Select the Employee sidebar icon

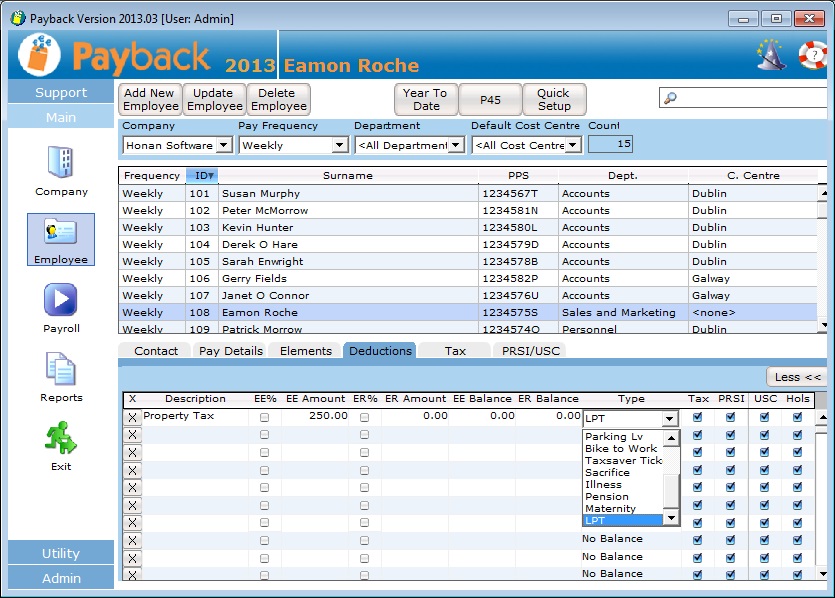click(61, 233)
